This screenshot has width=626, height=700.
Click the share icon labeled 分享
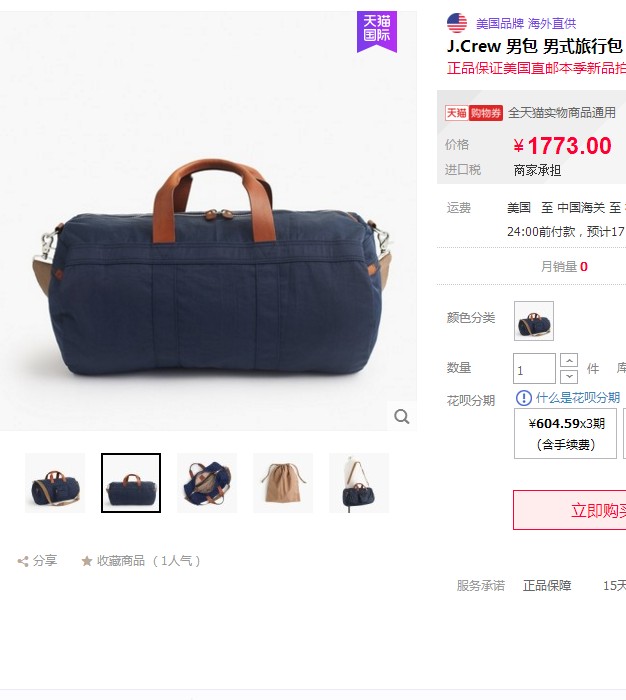coord(23,561)
